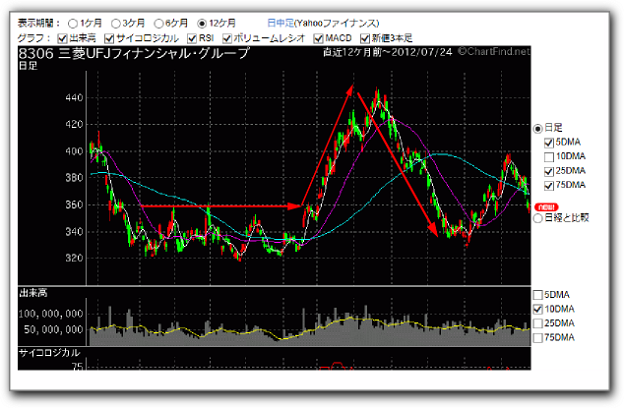Uncheck price chart 5DMA checkbox beside 日足
The image size is (624, 408).
tap(549, 143)
